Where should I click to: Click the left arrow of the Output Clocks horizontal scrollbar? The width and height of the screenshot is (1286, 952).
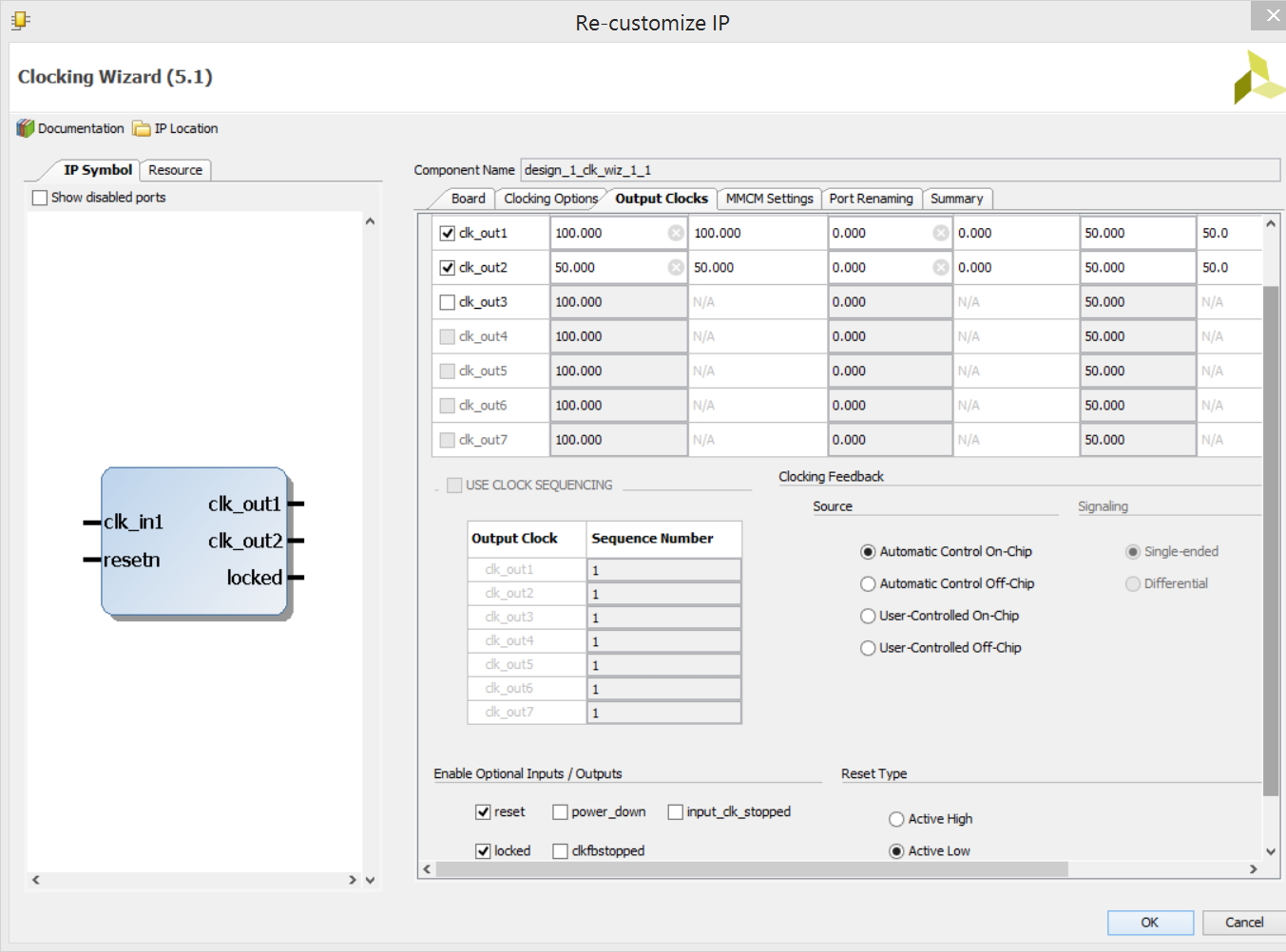427,868
